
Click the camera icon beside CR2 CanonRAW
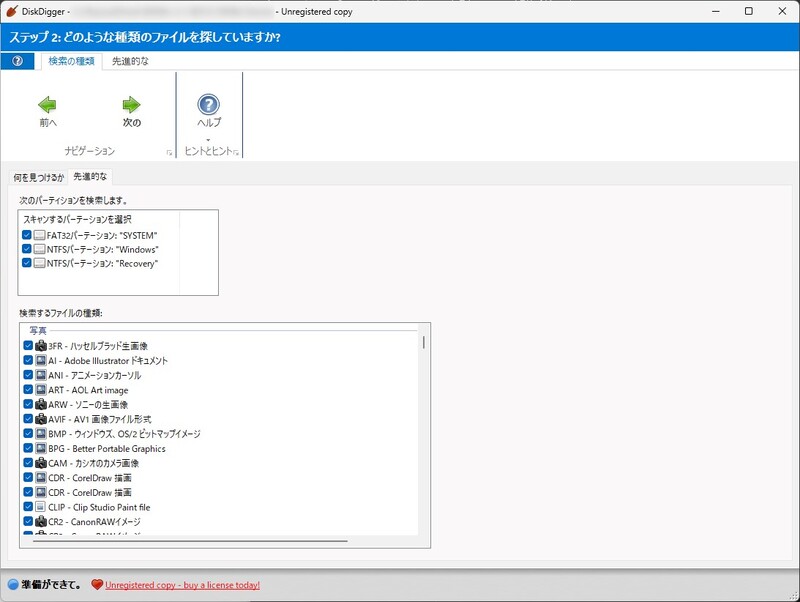pos(41,522)
